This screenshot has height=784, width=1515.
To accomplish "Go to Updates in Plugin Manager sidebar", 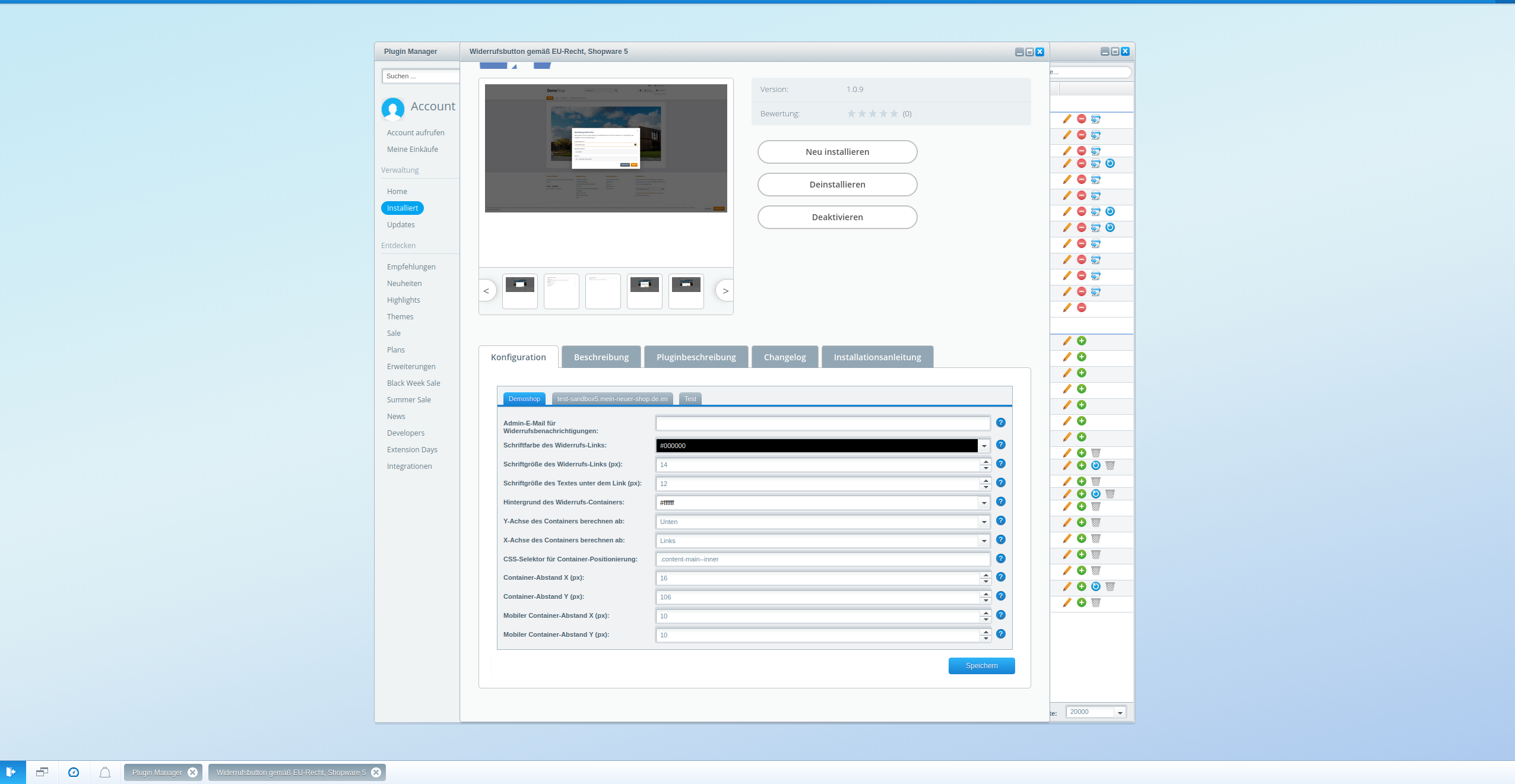I will 401,224.
